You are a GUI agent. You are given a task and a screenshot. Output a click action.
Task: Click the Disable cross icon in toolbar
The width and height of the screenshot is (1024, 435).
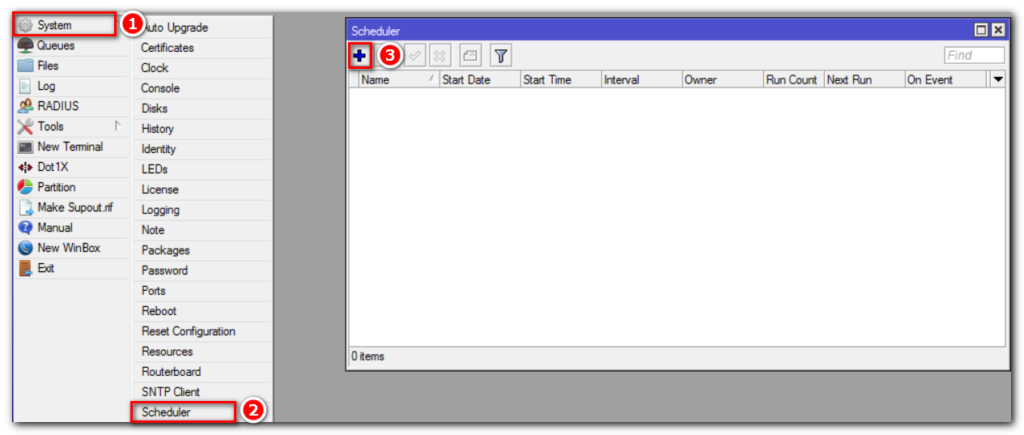(x=440, y=57)
